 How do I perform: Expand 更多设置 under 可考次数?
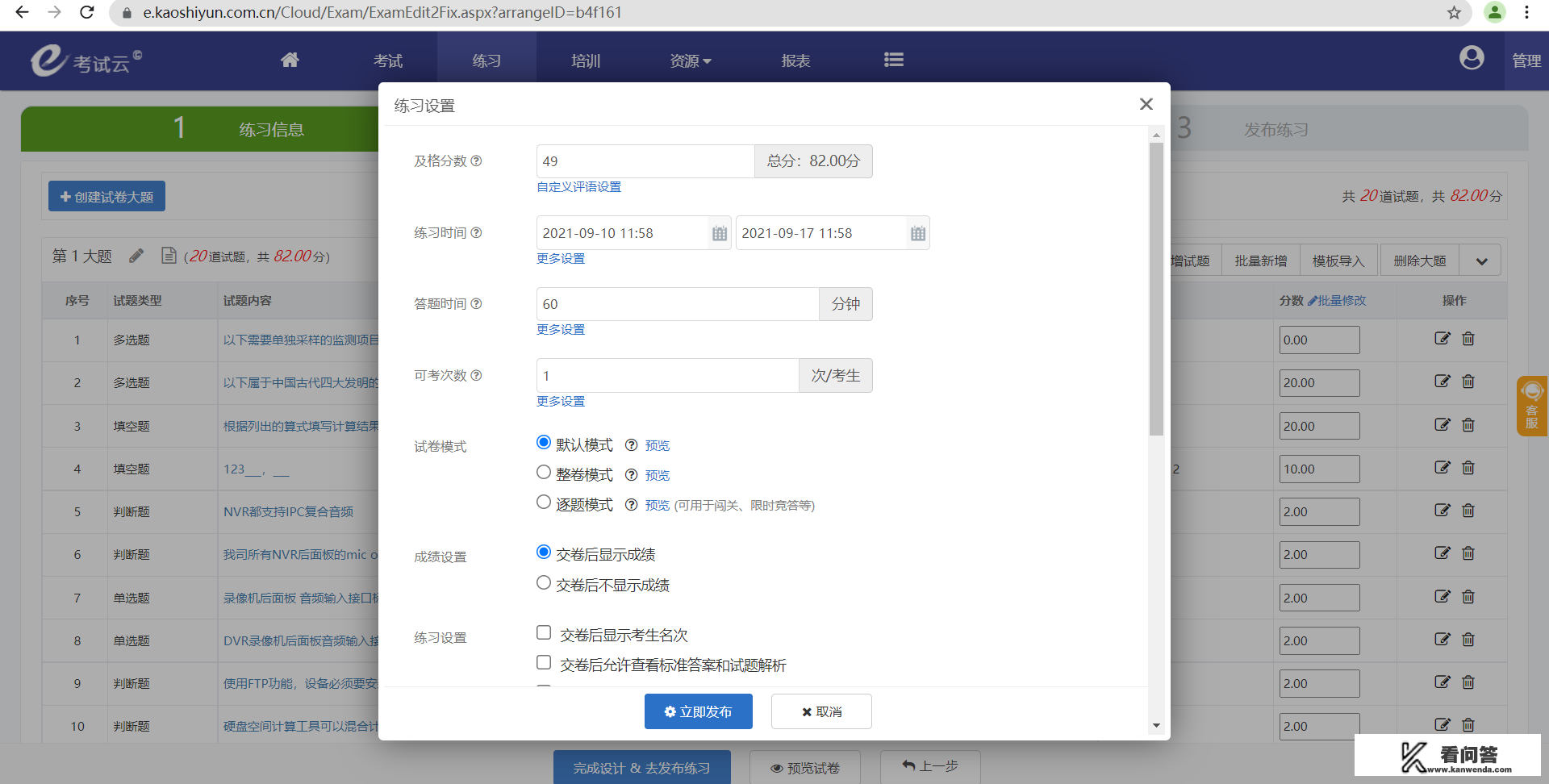pyautogui.click(x=561, y=402)
